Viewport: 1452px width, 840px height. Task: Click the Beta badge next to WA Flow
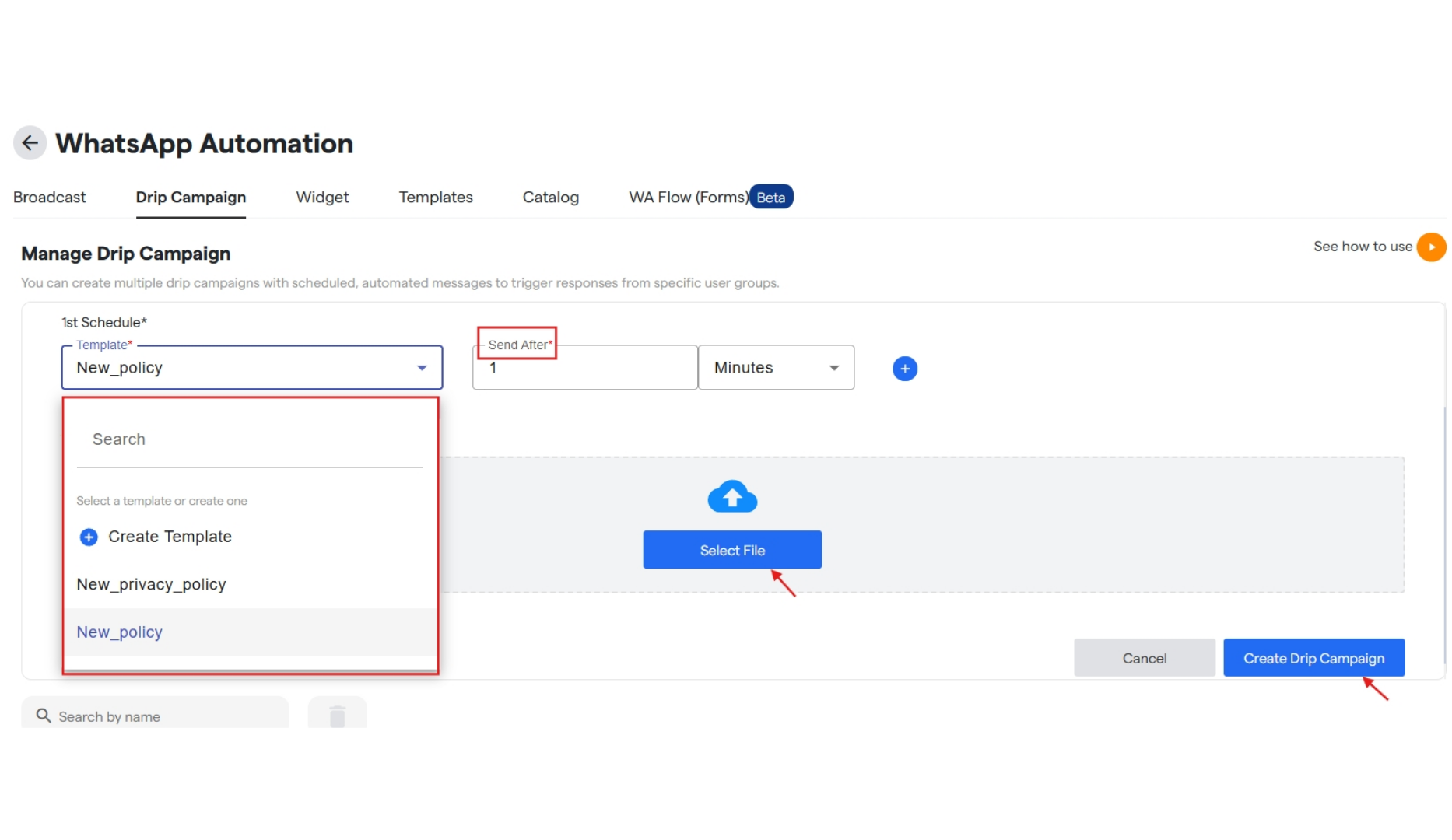point(771,198)
